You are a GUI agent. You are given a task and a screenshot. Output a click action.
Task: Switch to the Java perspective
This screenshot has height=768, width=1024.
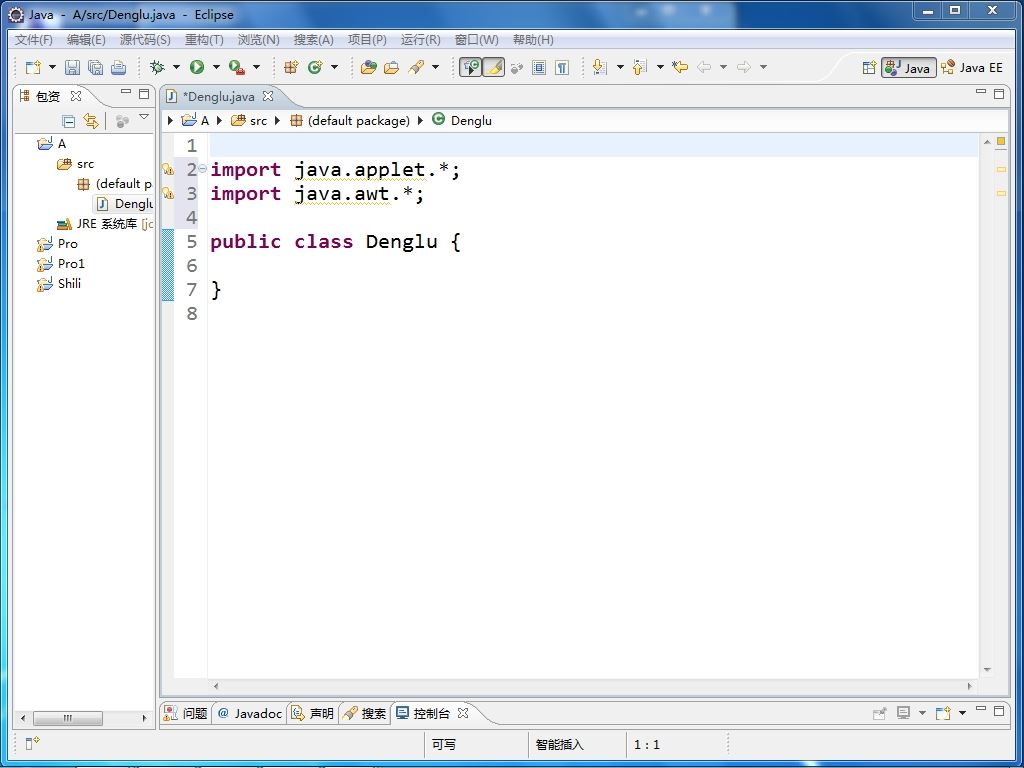point(908,67)
